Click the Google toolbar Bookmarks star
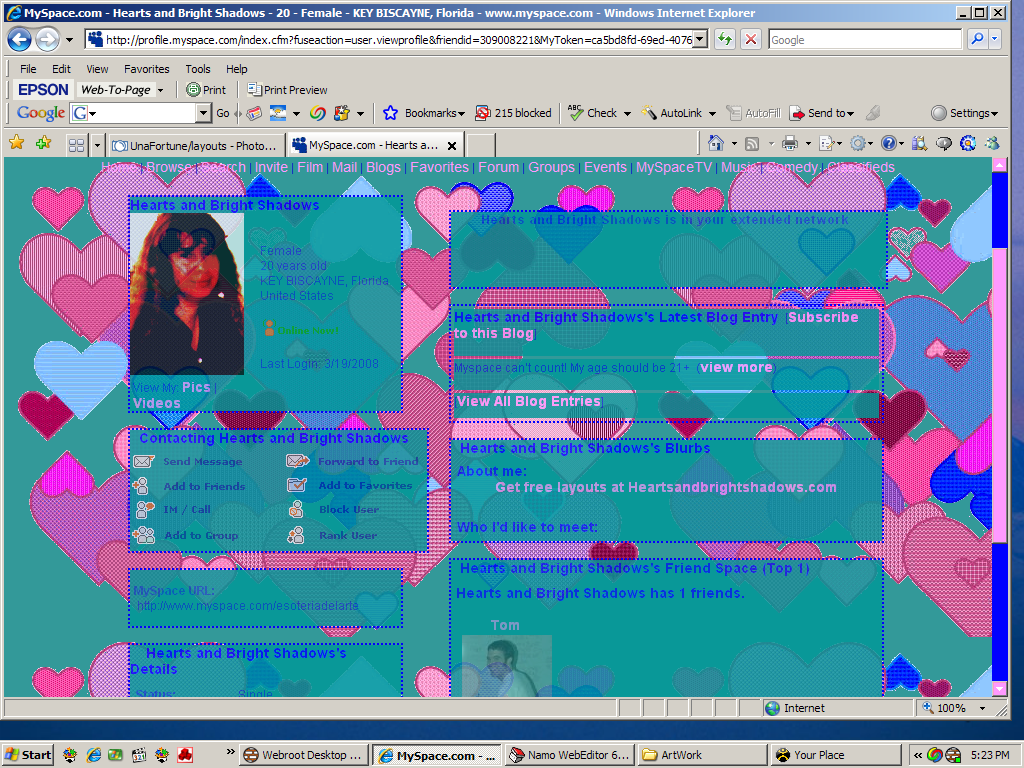The image size is (1024, 768). (391, 113)
